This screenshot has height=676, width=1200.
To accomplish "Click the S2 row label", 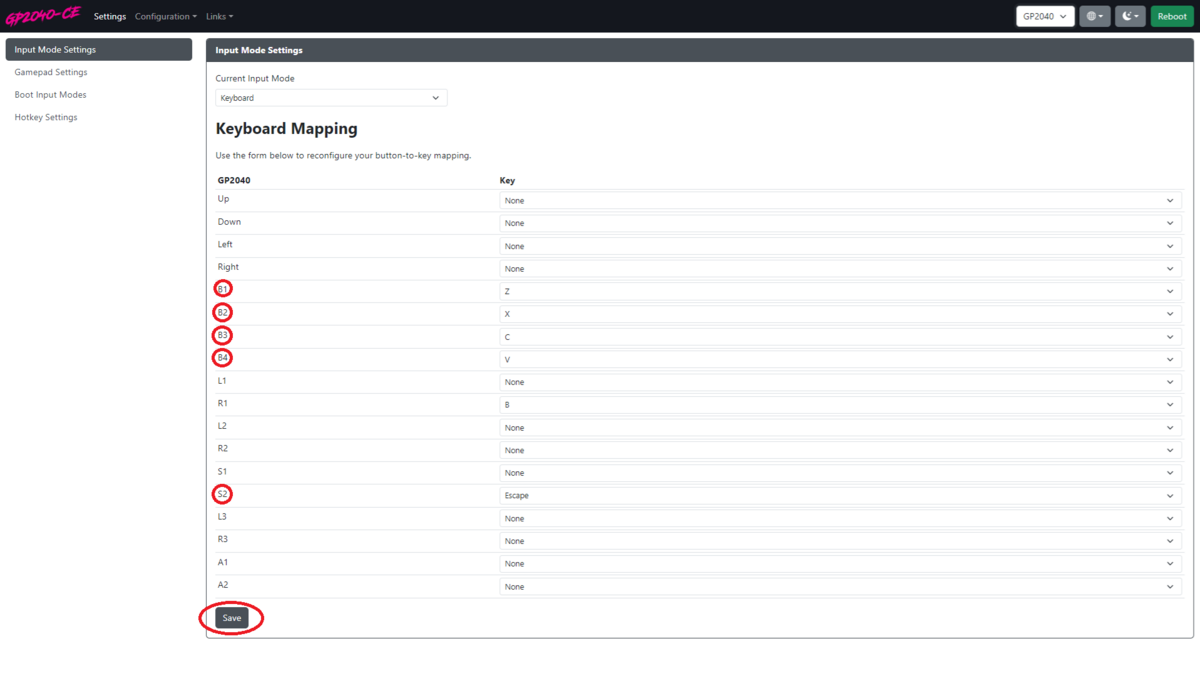I will coord(223,494).
